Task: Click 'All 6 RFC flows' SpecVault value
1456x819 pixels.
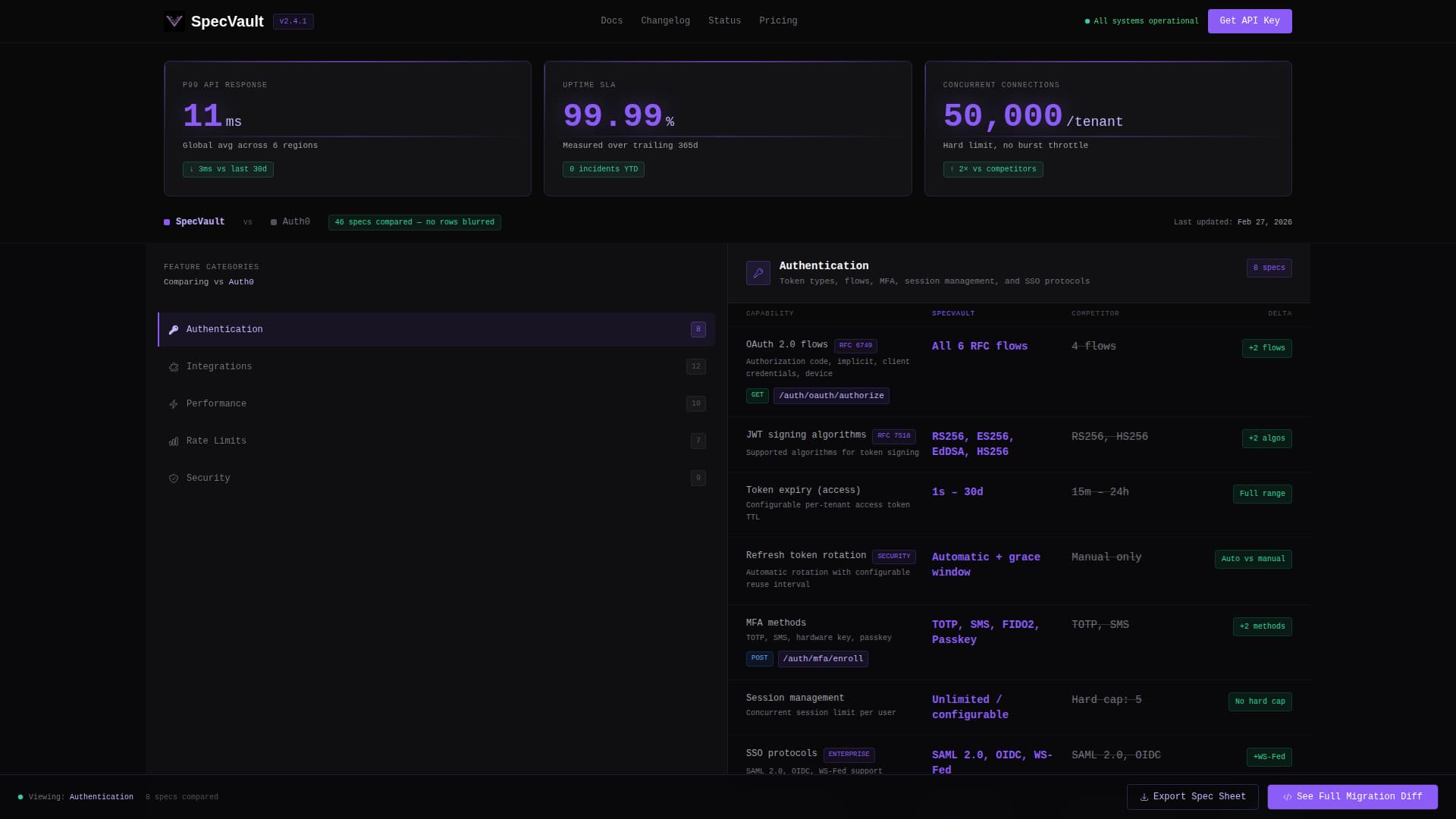Action: (980, 347)
